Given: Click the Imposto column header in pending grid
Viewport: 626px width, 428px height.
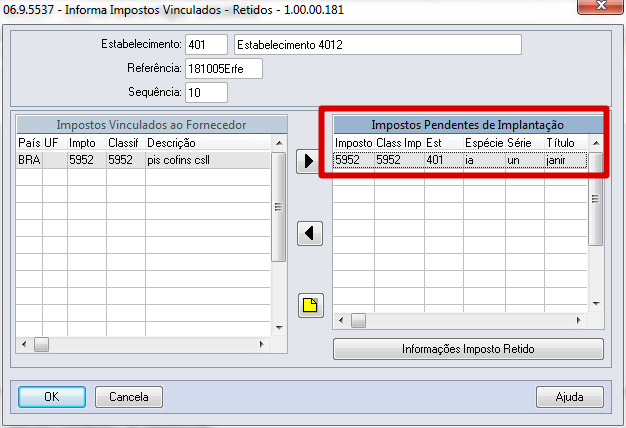Looking at the screenshot, I should [354, 143].
